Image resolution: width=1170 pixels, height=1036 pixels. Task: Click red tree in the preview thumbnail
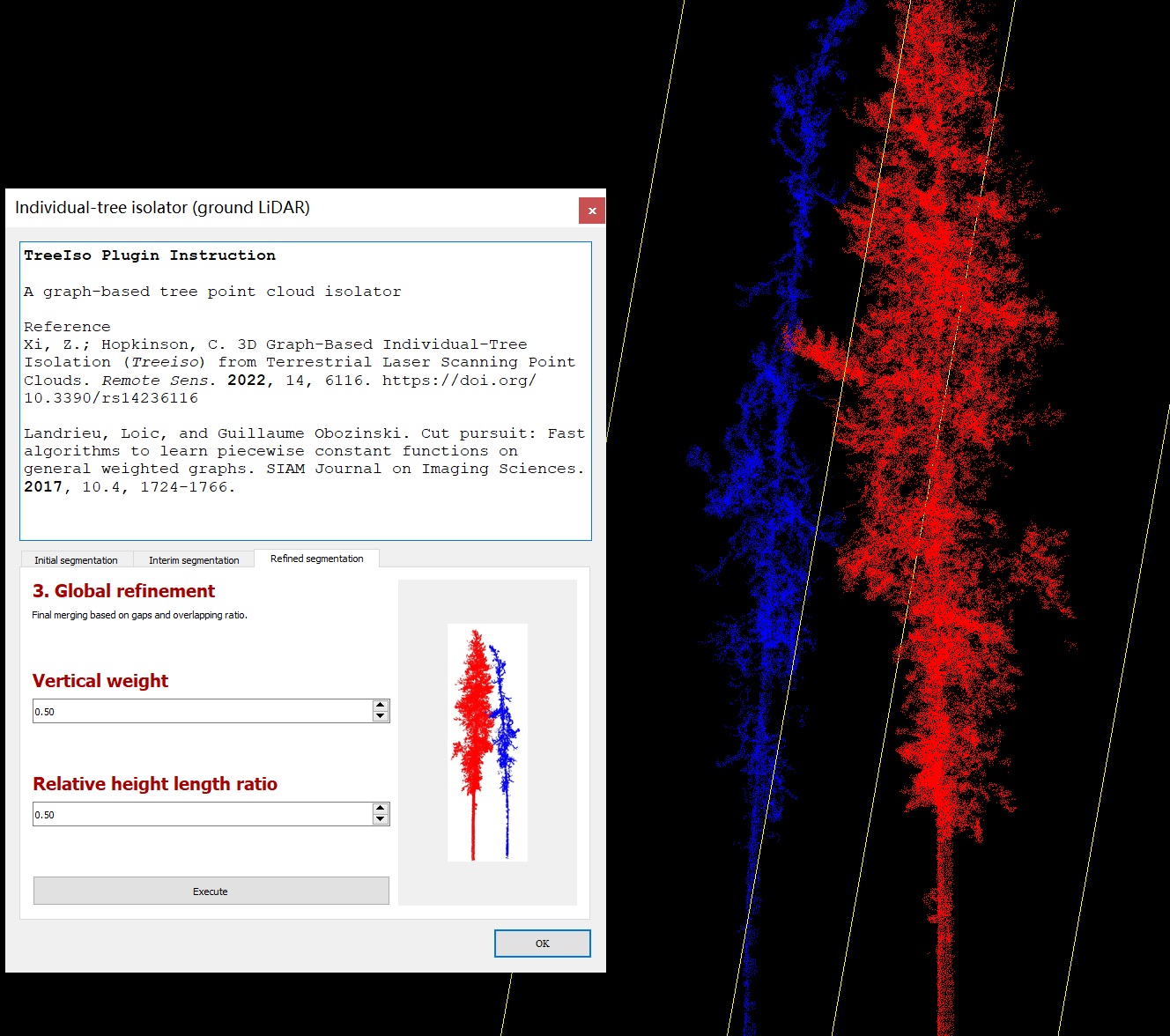pyautogui.click(x=474, y=705)
